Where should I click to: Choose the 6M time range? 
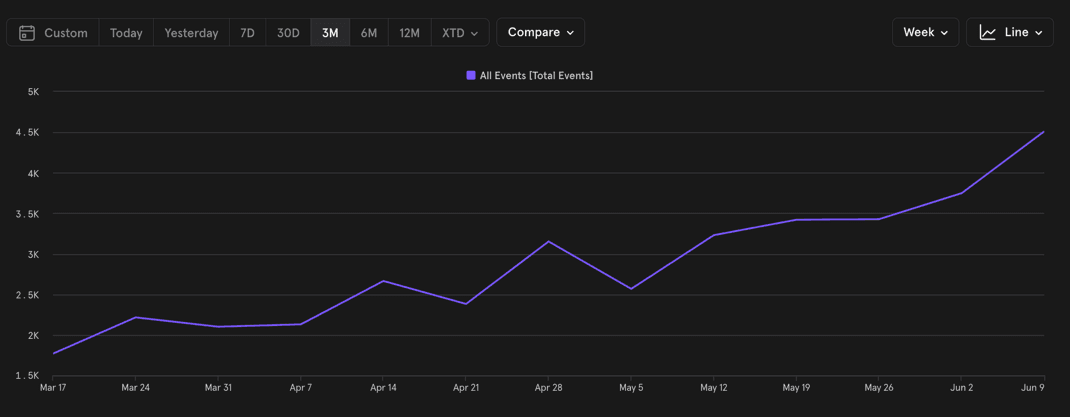pyautogui.click(x=369, y=33)
